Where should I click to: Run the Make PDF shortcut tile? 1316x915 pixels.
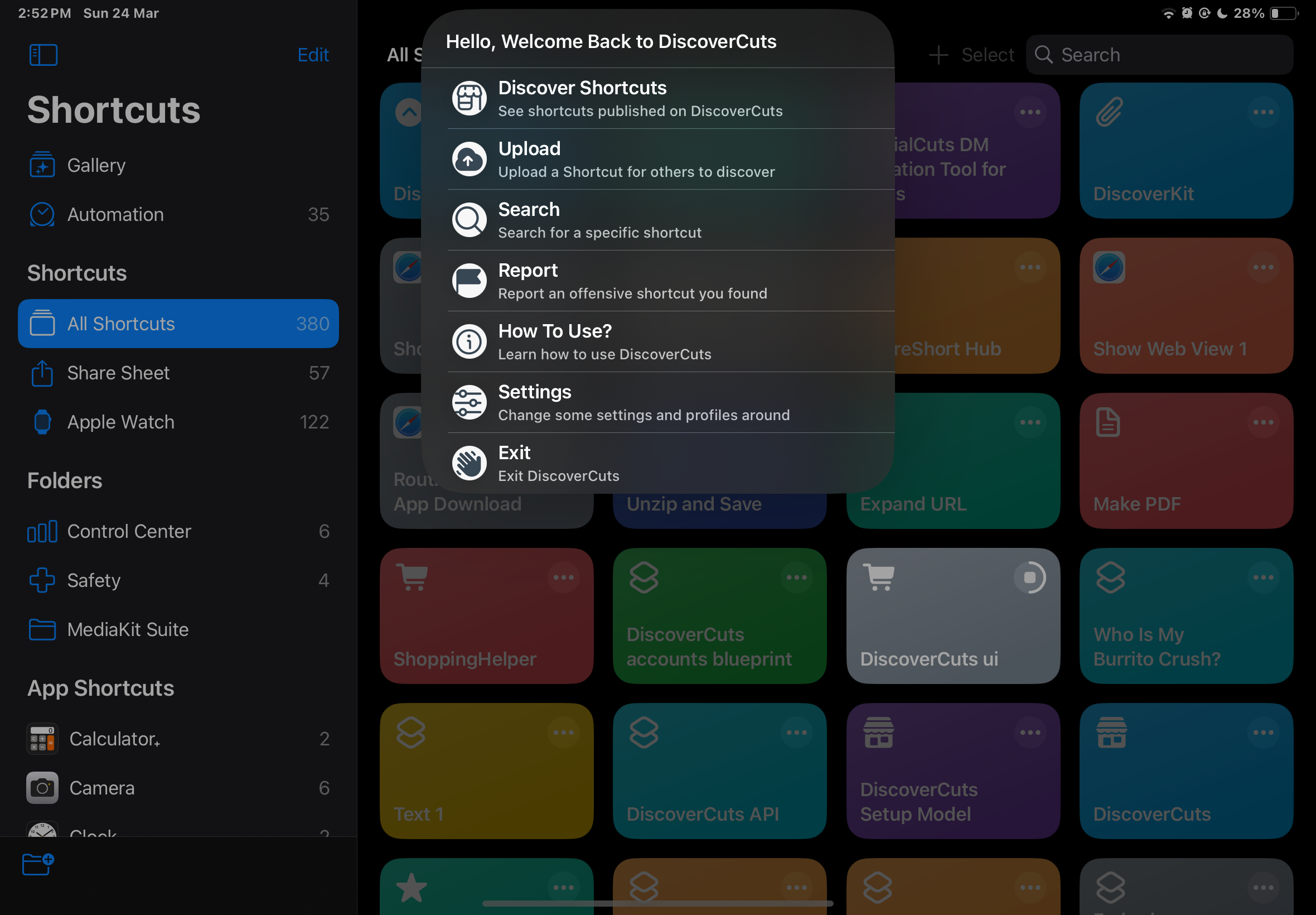(1186, 460)
